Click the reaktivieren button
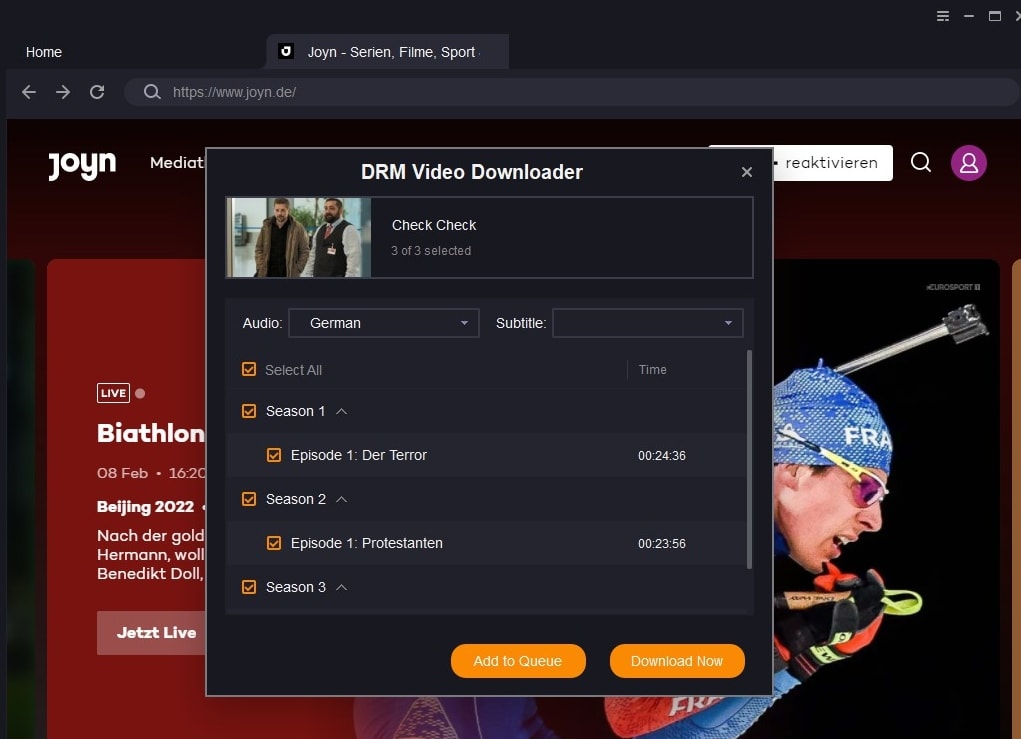Image resolution: width=1021 pixels, height=739 pixels. pyautogui.click(x=832, y=163)
